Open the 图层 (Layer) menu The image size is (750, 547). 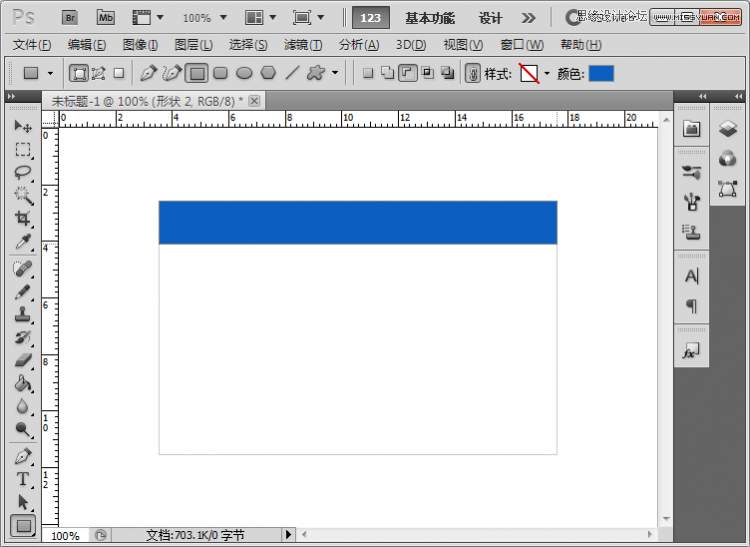(193, 45)
